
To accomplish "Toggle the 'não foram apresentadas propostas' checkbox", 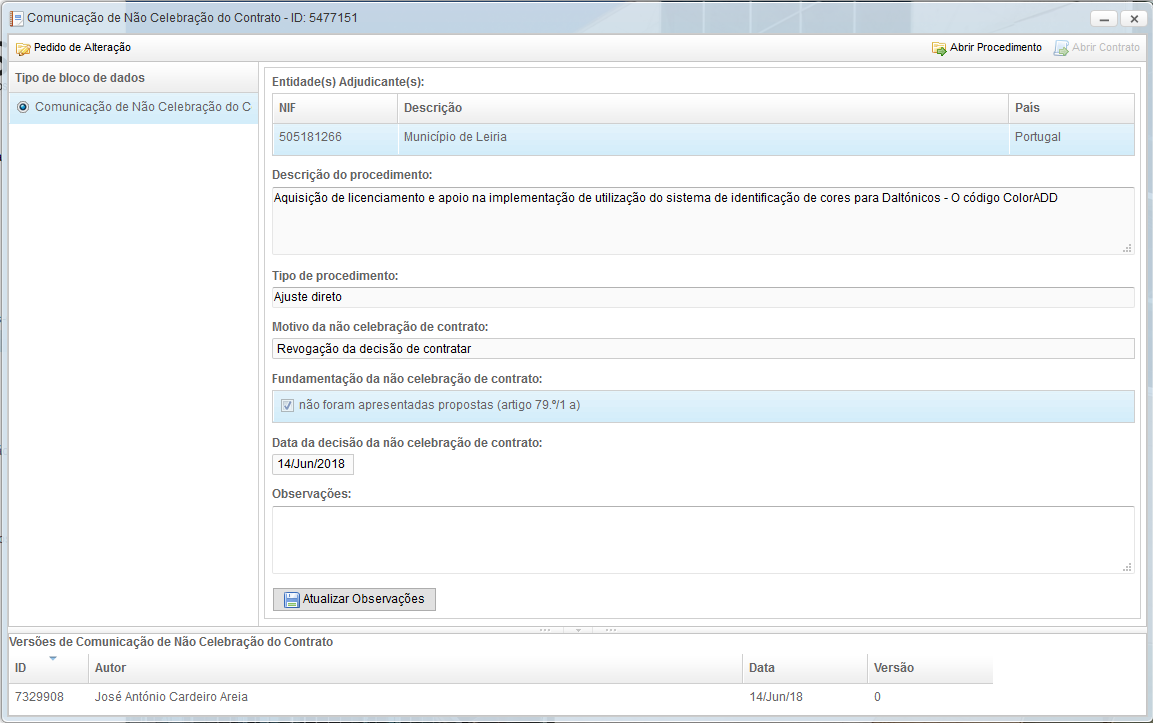I will pos(287,406).
